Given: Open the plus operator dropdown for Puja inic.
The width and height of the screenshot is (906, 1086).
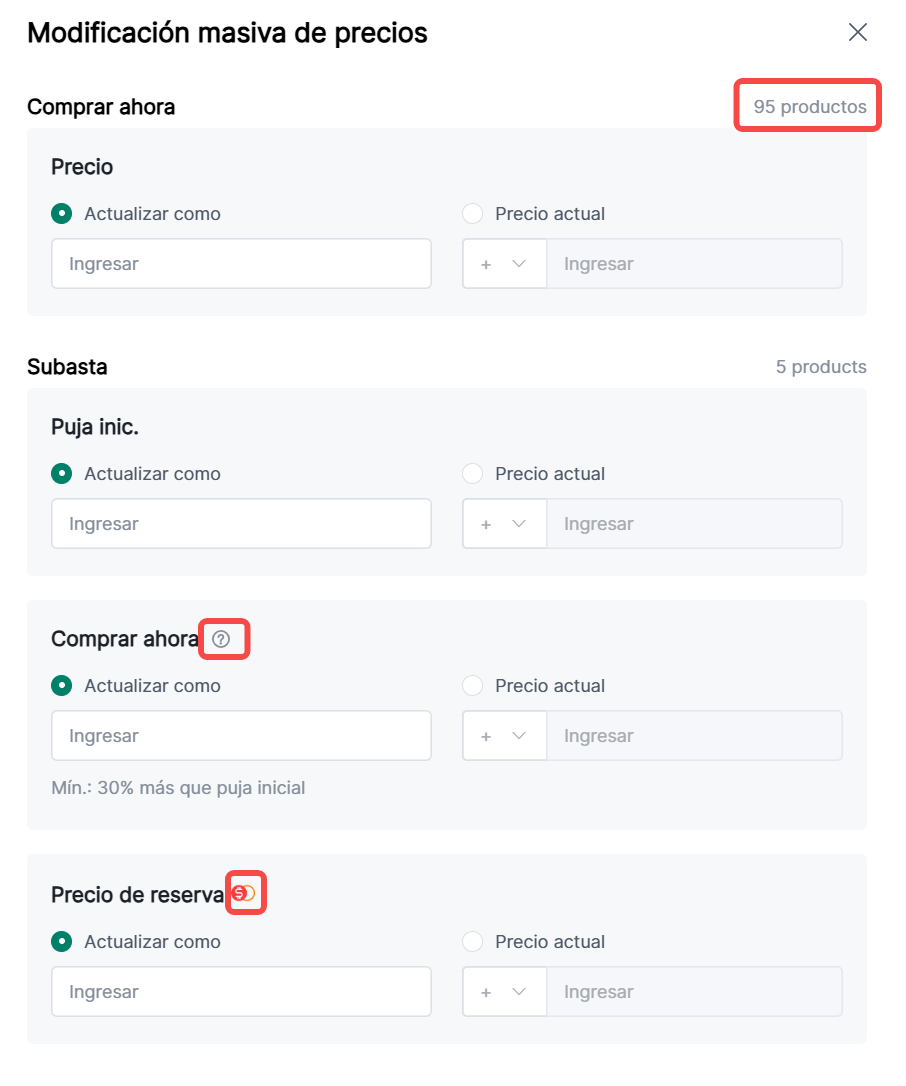Looking at the screenshot, I should (504, 524).
